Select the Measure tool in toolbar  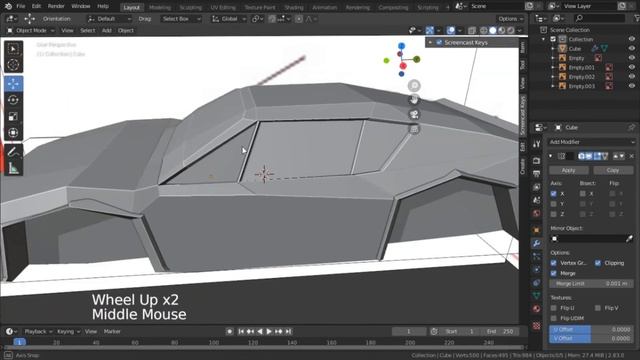[13, 168]
